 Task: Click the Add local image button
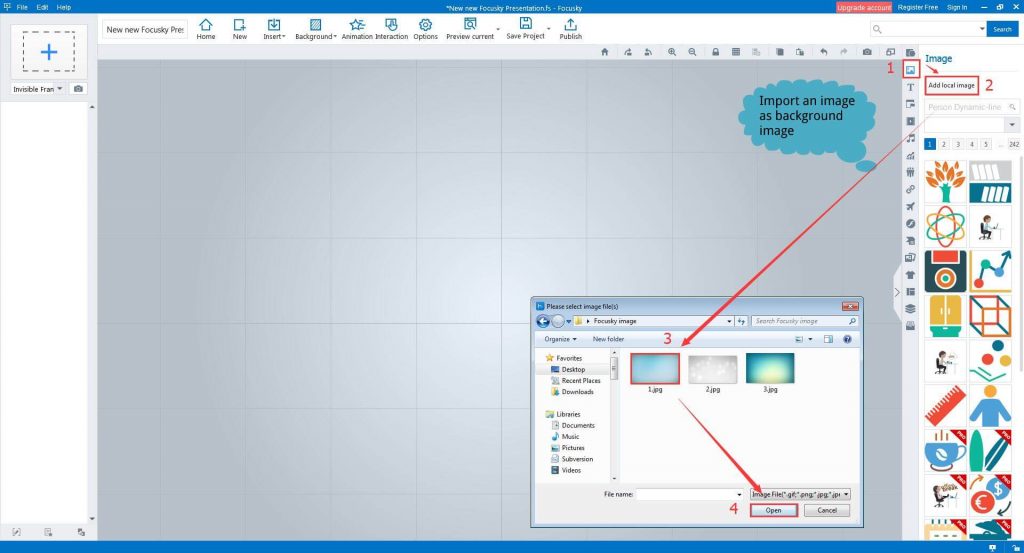click(950, 86)
